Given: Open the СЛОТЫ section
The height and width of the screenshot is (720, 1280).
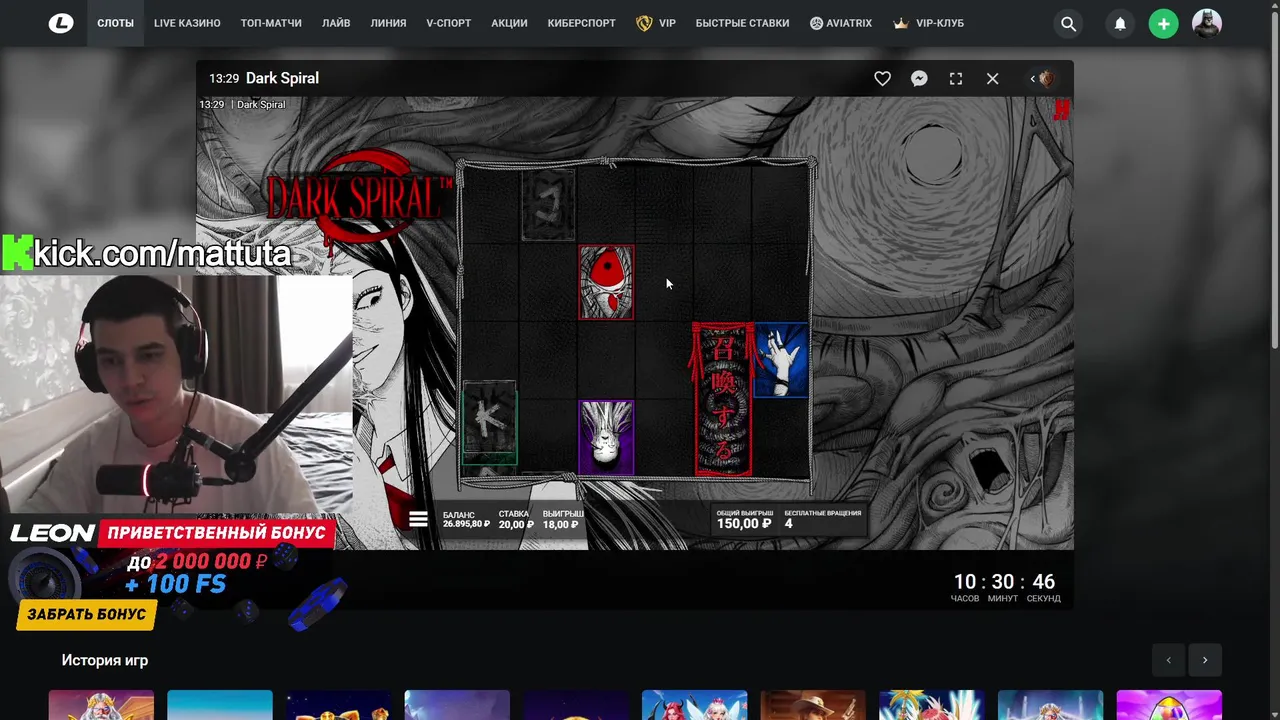Looking at the screenshot, I should (x=115, y=23).
